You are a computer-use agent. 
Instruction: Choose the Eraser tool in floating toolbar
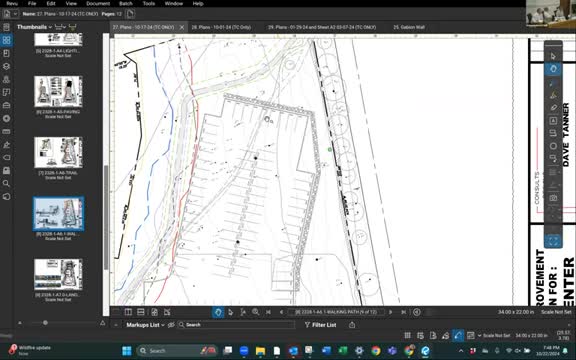click(553, 108)
